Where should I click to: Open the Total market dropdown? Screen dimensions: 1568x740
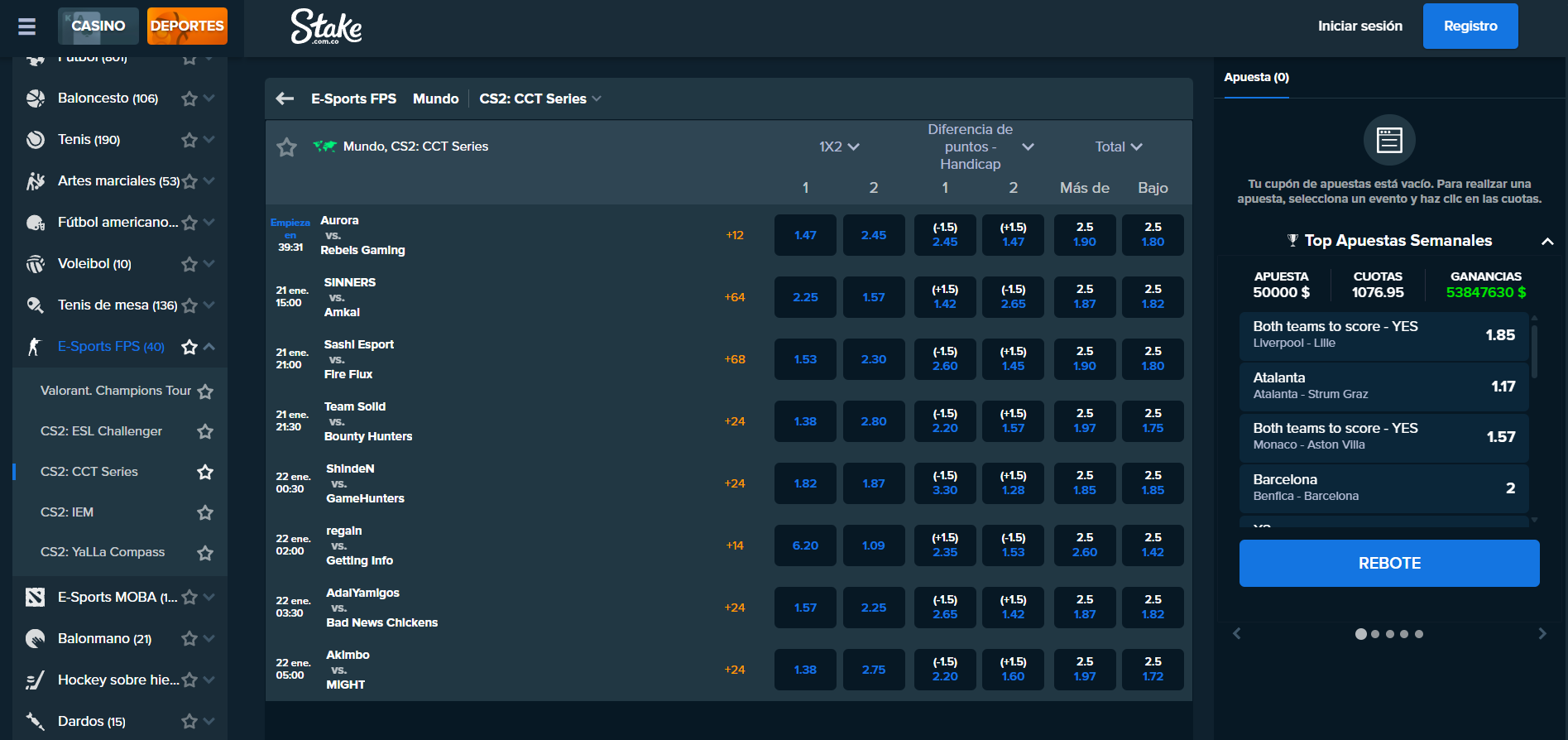(x=1119, y=147)
